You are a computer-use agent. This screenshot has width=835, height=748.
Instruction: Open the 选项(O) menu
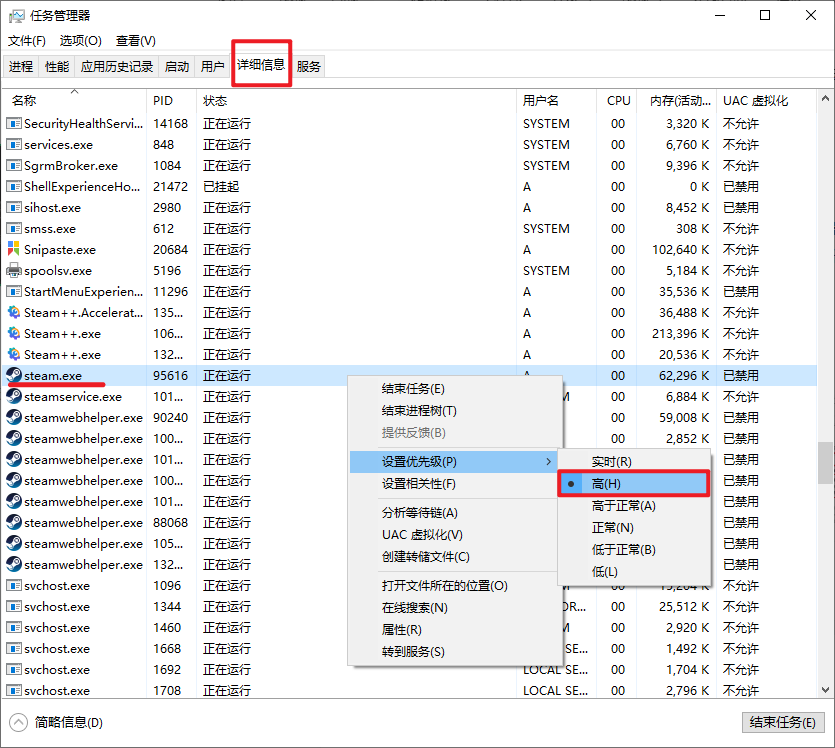(x=81, y=41)
